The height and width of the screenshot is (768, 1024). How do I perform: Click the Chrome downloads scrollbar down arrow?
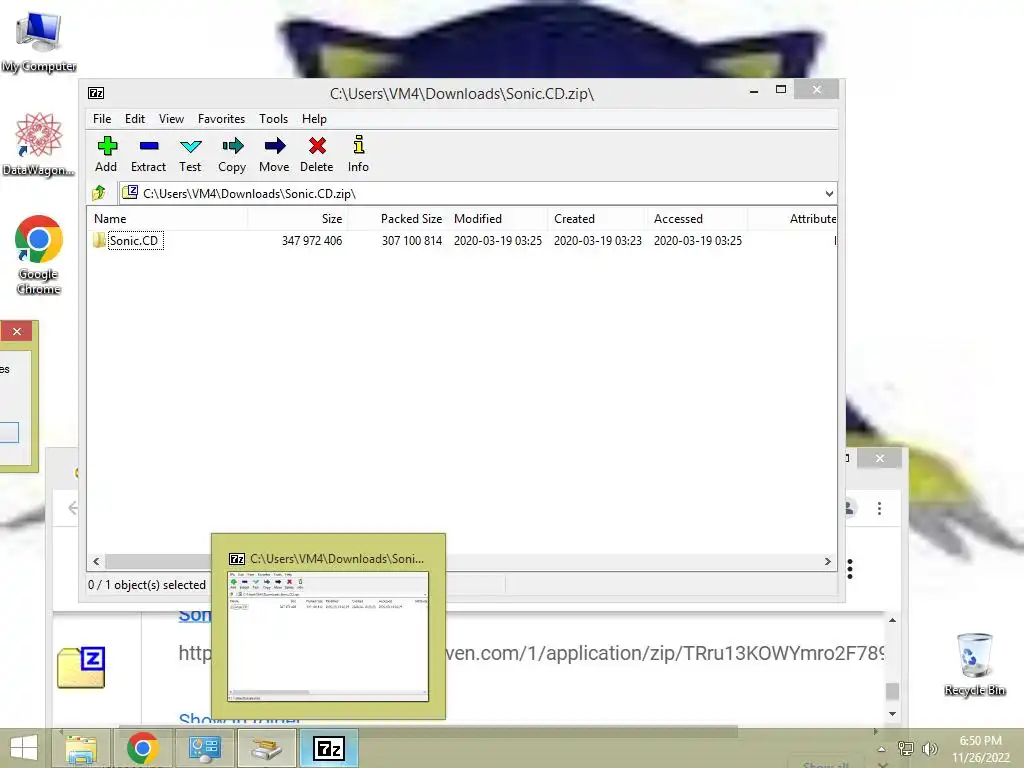(x=892, y=714)
